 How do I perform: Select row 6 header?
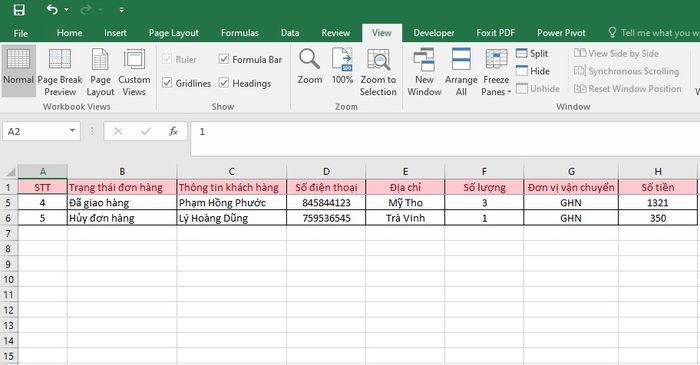tap(8, 218)
